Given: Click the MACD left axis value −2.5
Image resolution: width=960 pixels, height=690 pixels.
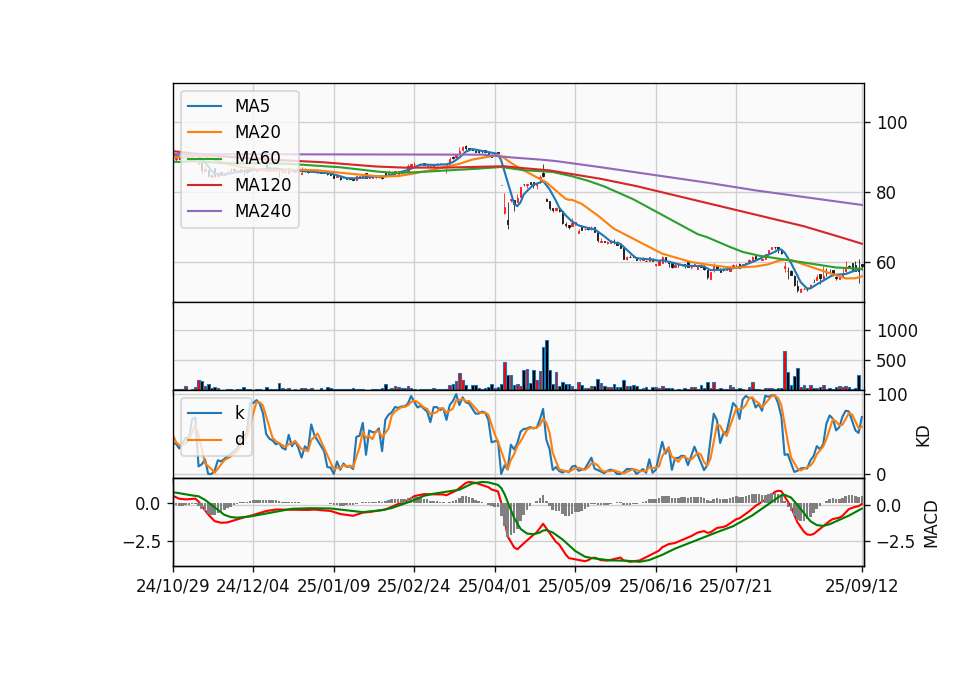Looking at the screenshot, I should pyautogui.click(x=142, y=542).
